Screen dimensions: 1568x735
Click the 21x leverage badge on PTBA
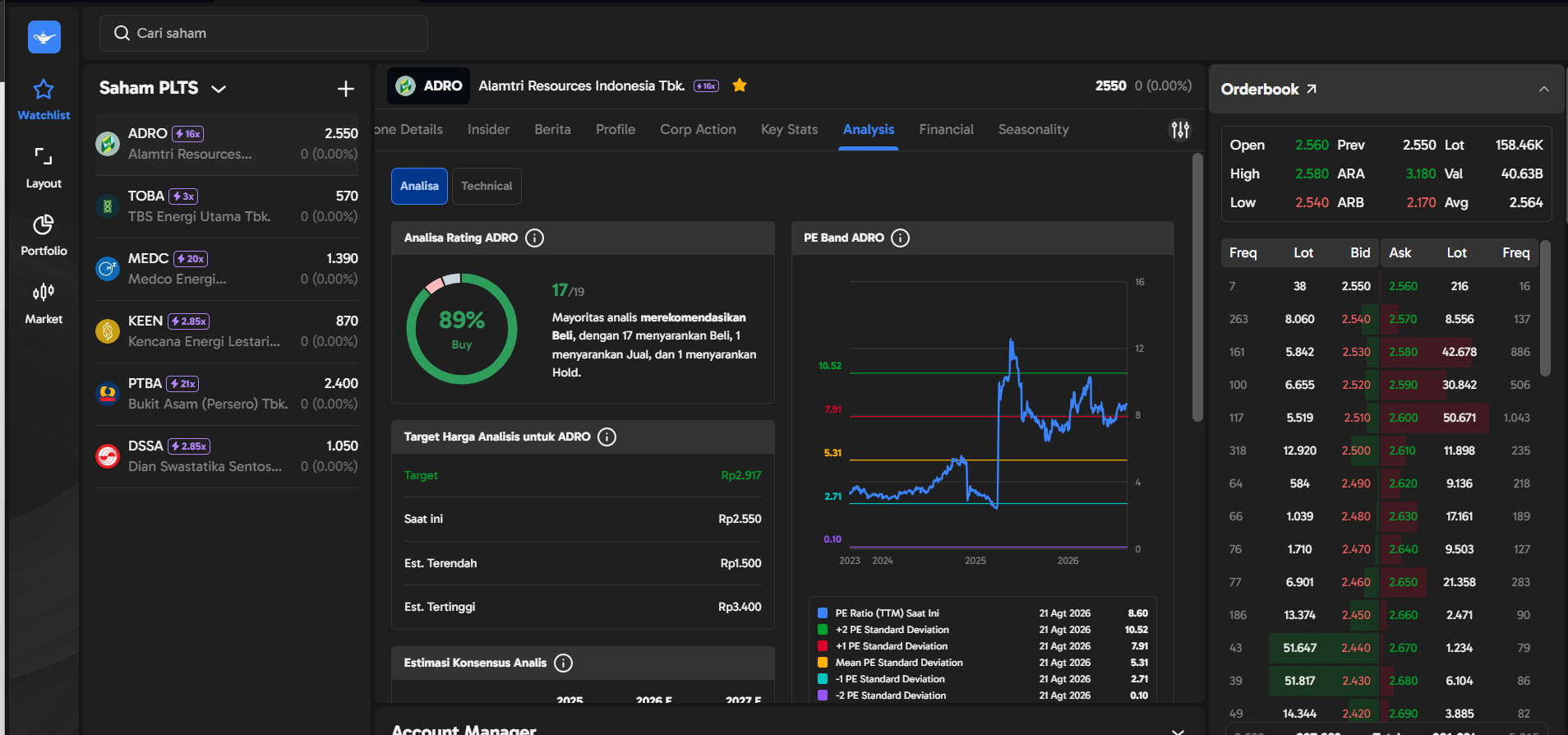[182, 384]
